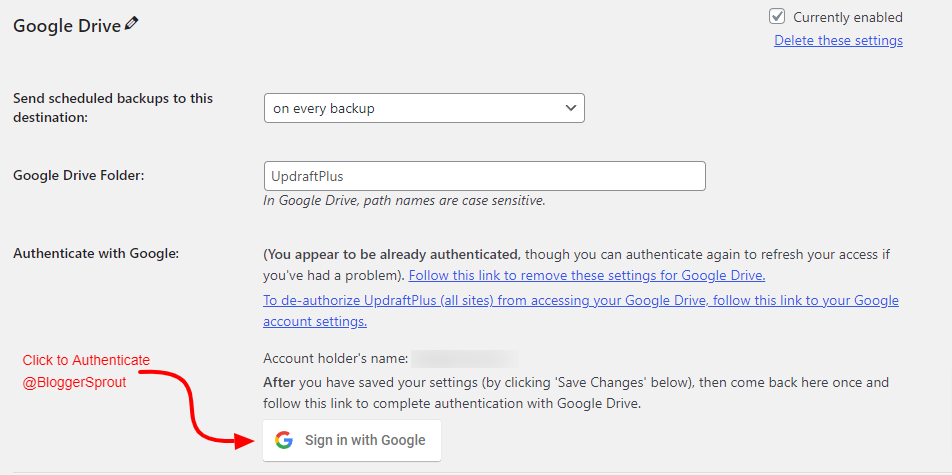Click the Google Drive section heading
This screenshot has height=475, width=952.
click(67, 26)
